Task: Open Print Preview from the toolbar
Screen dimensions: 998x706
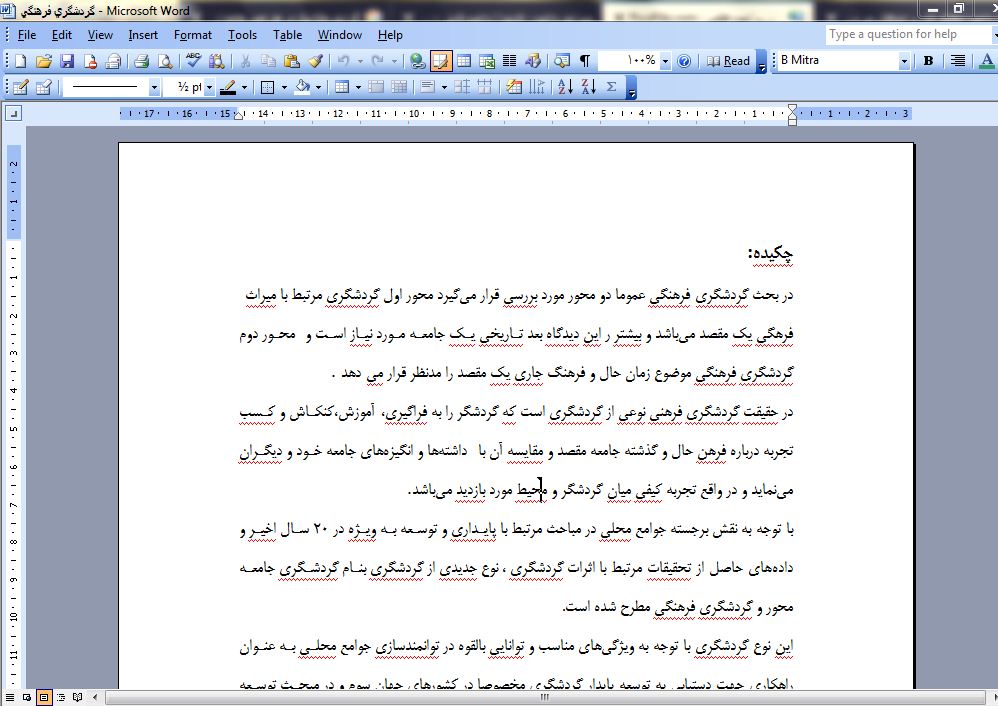Action: click(164, 61)
